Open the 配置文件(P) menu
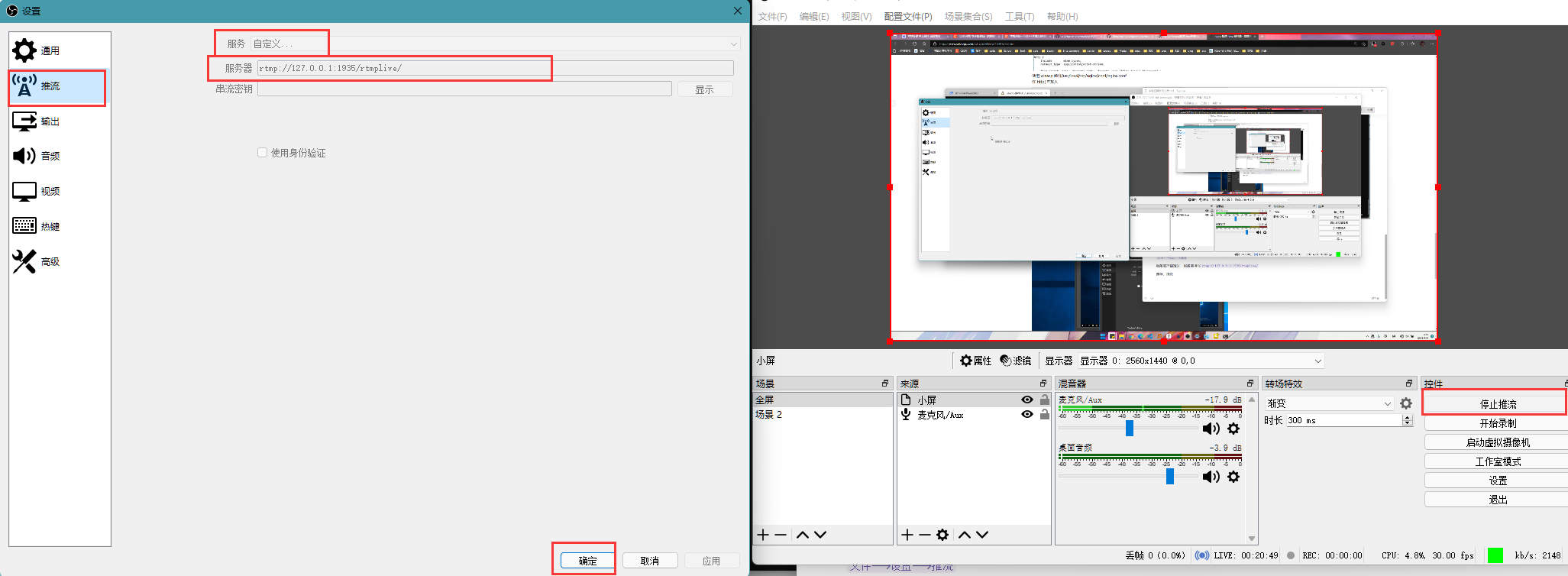1568x576 pixels. pyautogui.click(x=908, y=16)
